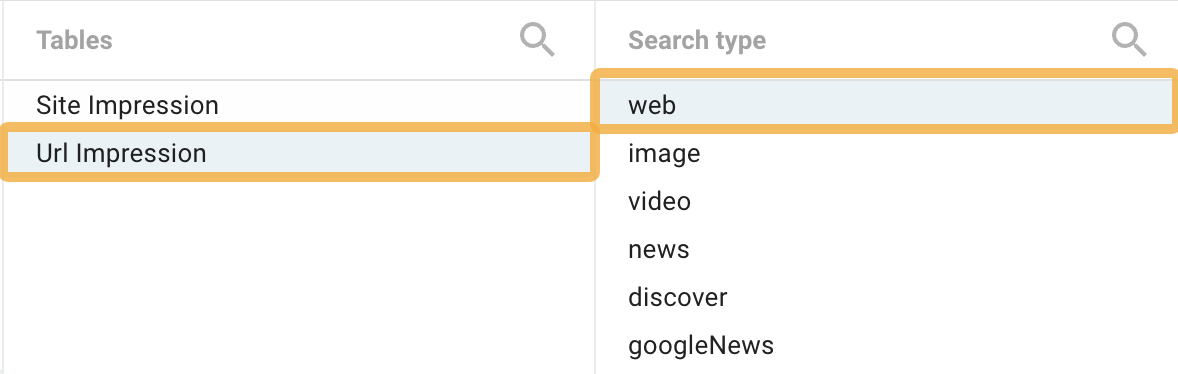Pick discover from the Search type list
Screen dimensions: 1178x374
pos(886,297)
